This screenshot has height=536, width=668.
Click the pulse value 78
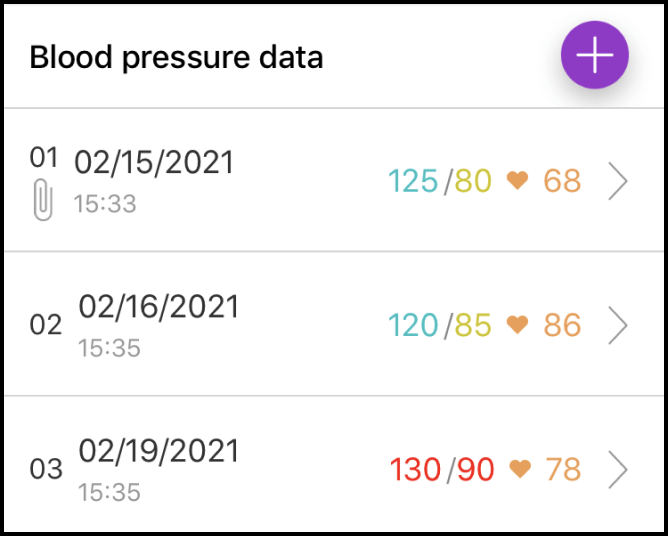(563, 468)
